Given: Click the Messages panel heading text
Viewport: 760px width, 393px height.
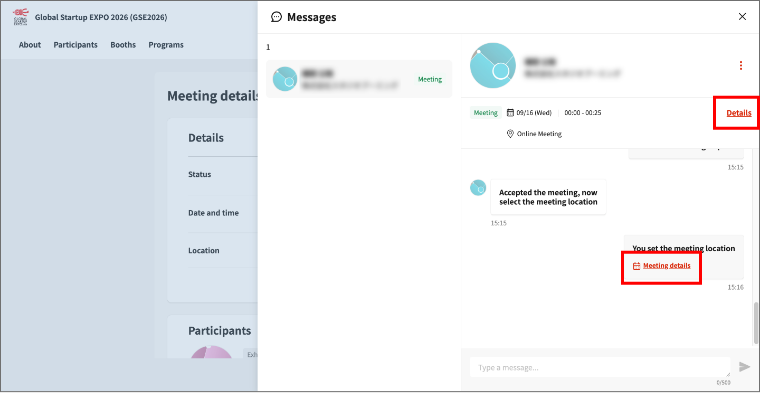Looking at the screenshot, I should [x=312, y=17].
